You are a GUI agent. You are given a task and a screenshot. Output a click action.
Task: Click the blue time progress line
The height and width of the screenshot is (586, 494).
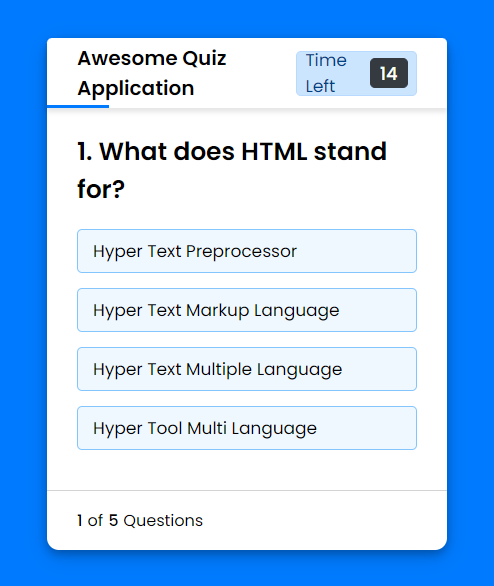78,107
